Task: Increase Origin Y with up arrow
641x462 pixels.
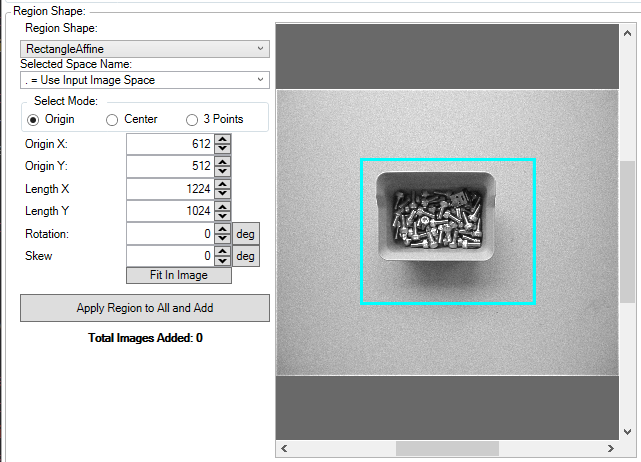Action: point(222,161)
